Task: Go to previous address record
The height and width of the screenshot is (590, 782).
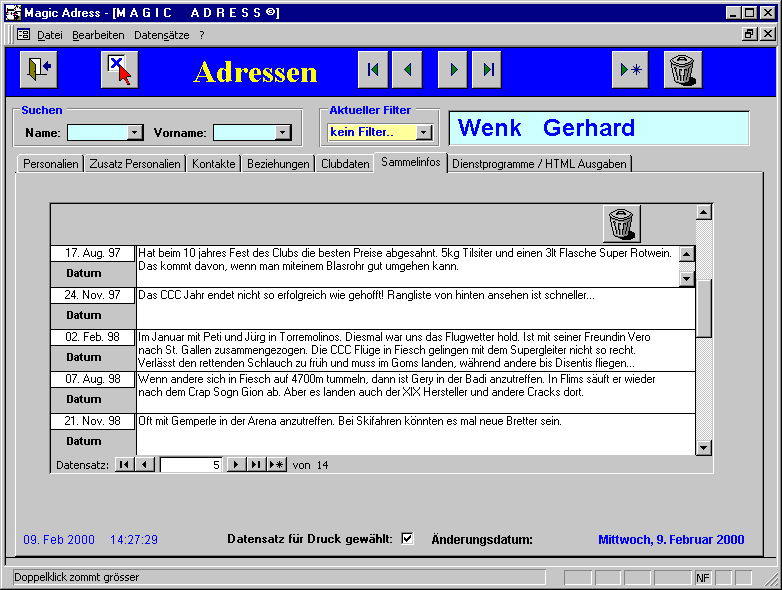Action: pyautogui.click(x=407, y=70)
